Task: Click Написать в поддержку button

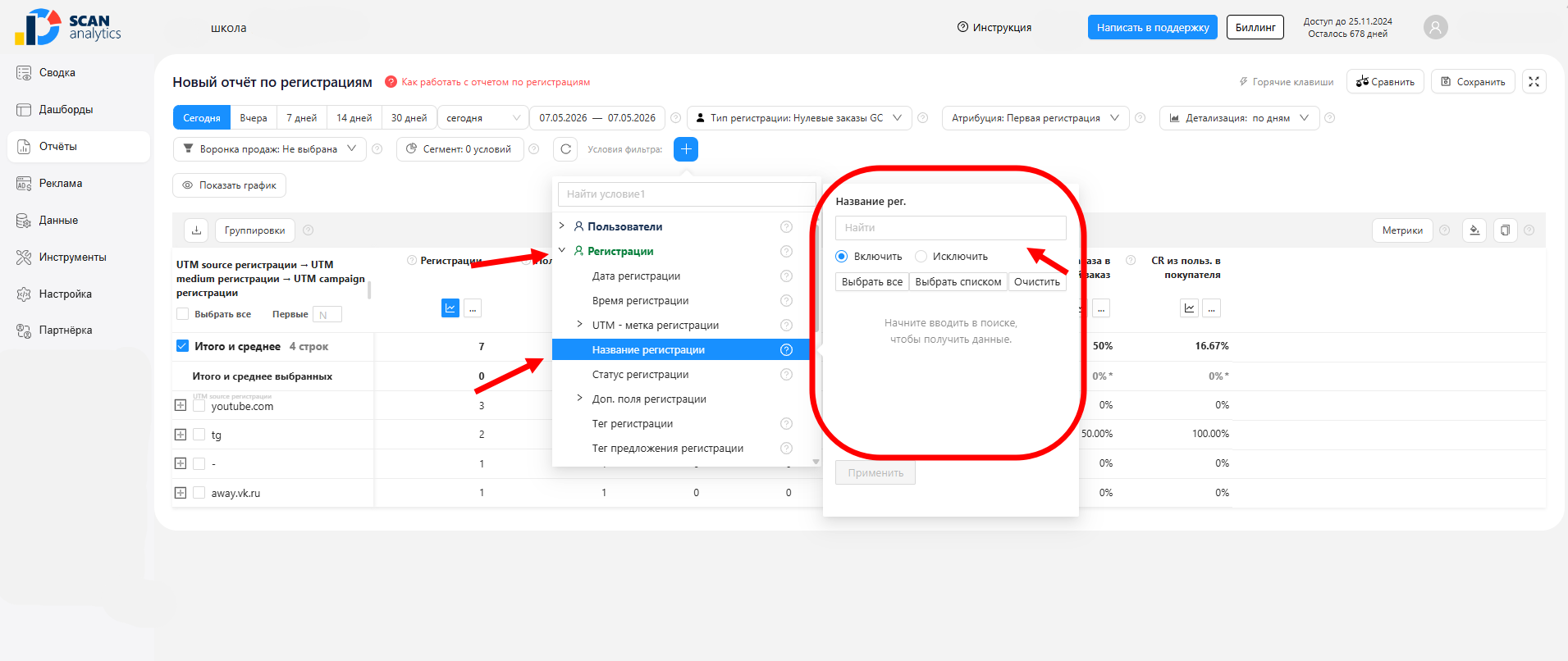Action: coord(1153,27)
